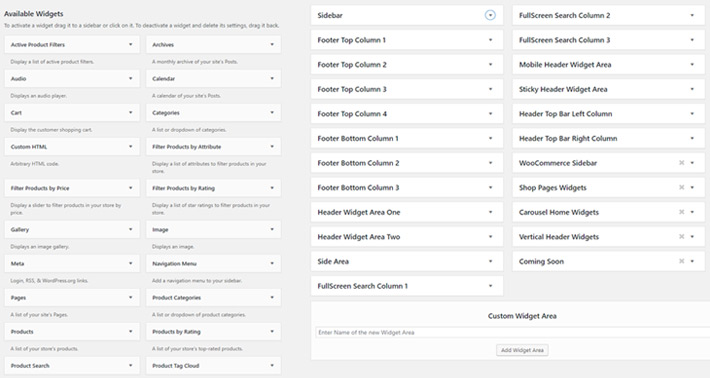The height and width of the screenshot is (378, 710).
Task: Open the Product Categories widget arrow
Action: point(272,297)
